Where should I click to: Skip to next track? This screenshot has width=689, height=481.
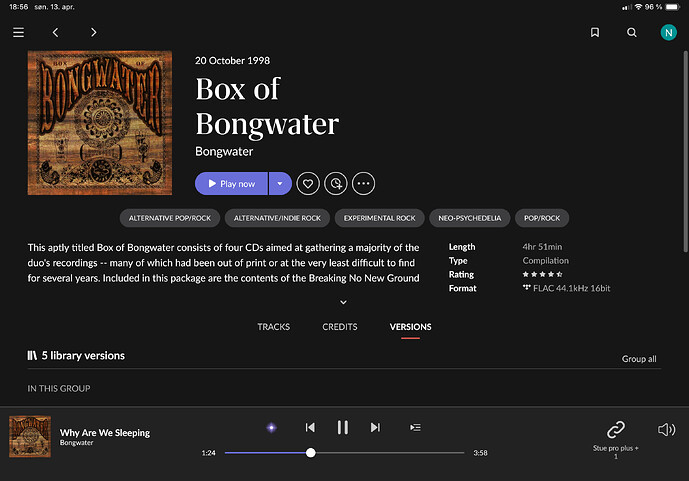pyautogui.click(x=375, y=427)
